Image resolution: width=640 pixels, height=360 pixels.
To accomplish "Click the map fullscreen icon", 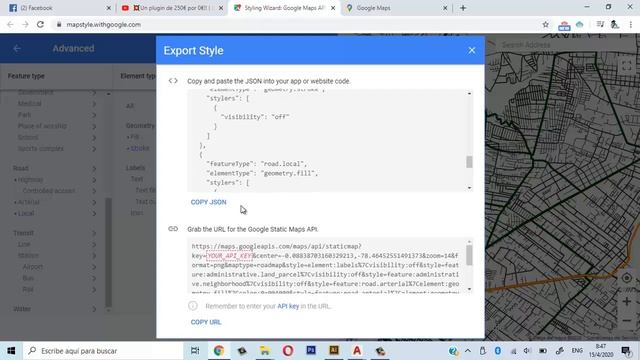I will (x=627, y=65).
